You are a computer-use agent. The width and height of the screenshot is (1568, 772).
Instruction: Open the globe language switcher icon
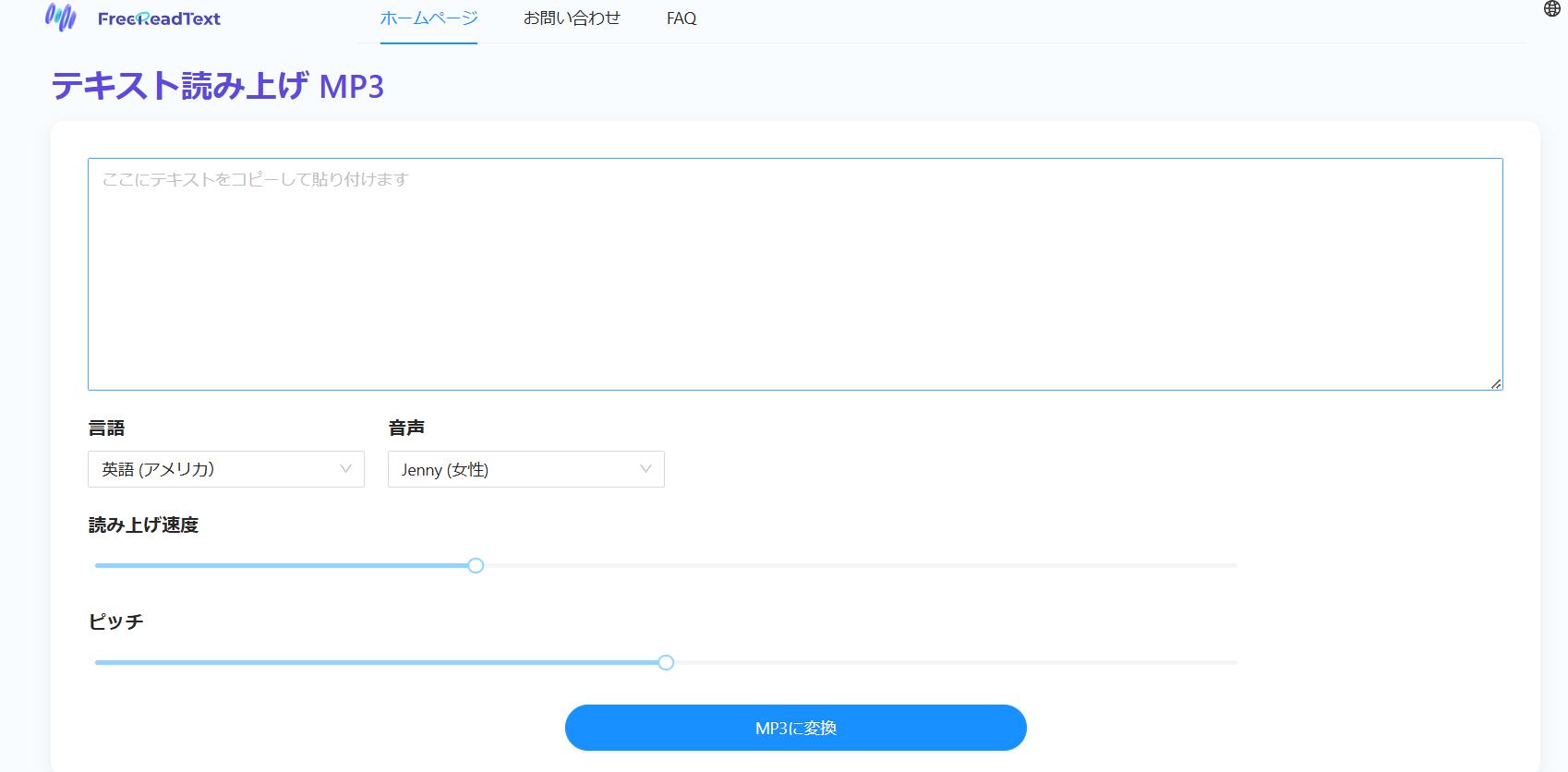click(1551, 9)
